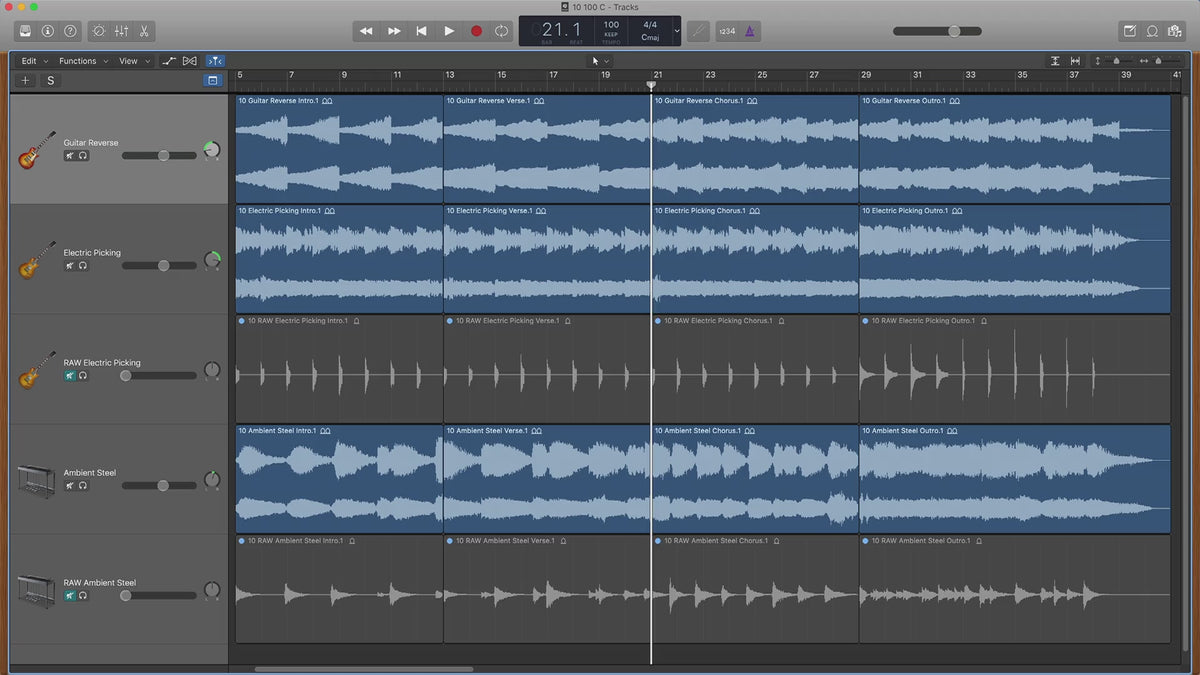Open the Edit dropdown menu
The height and width of the screenshot is (675, 1200).
34,61
